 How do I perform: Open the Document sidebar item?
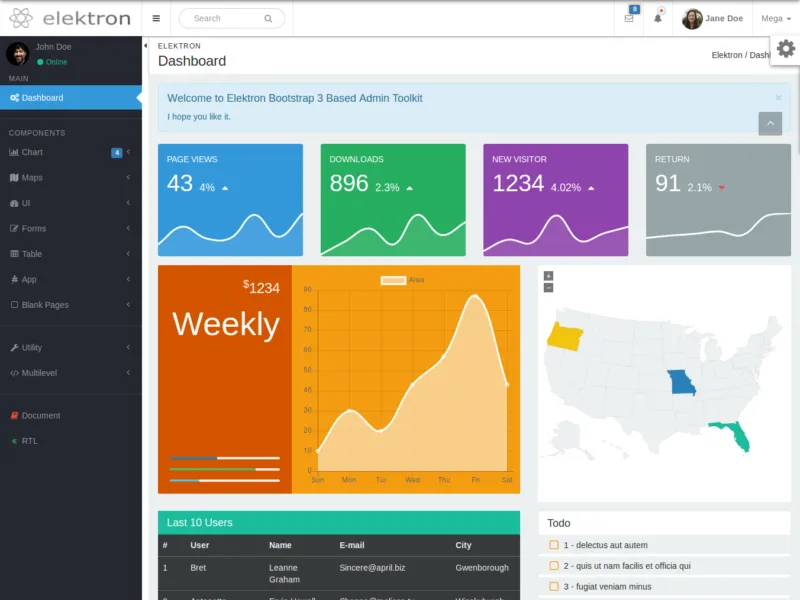[x=40, y=415]
